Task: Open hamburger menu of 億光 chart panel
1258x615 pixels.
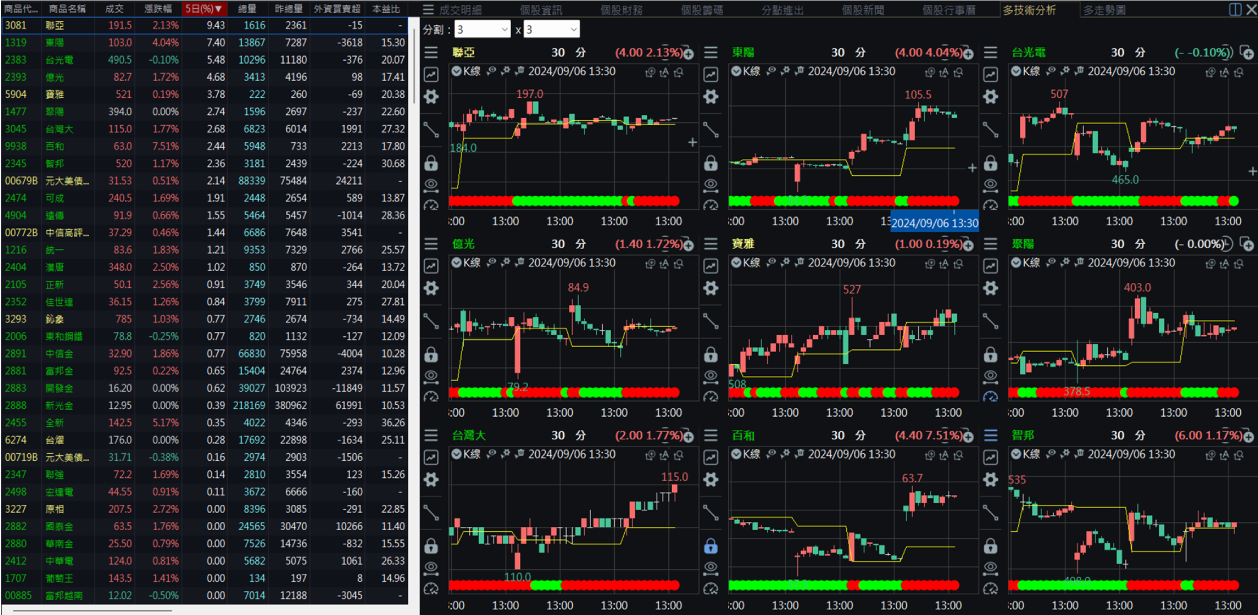Action: tap(431, 244)
